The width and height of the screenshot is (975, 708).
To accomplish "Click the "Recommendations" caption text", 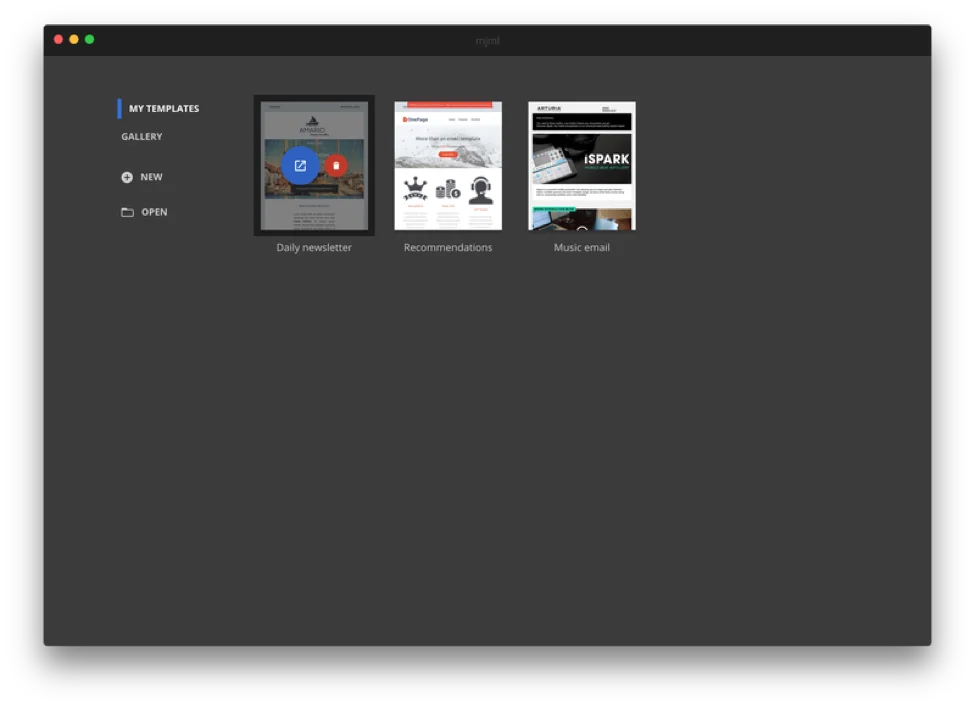I will [x=448, y=248].
